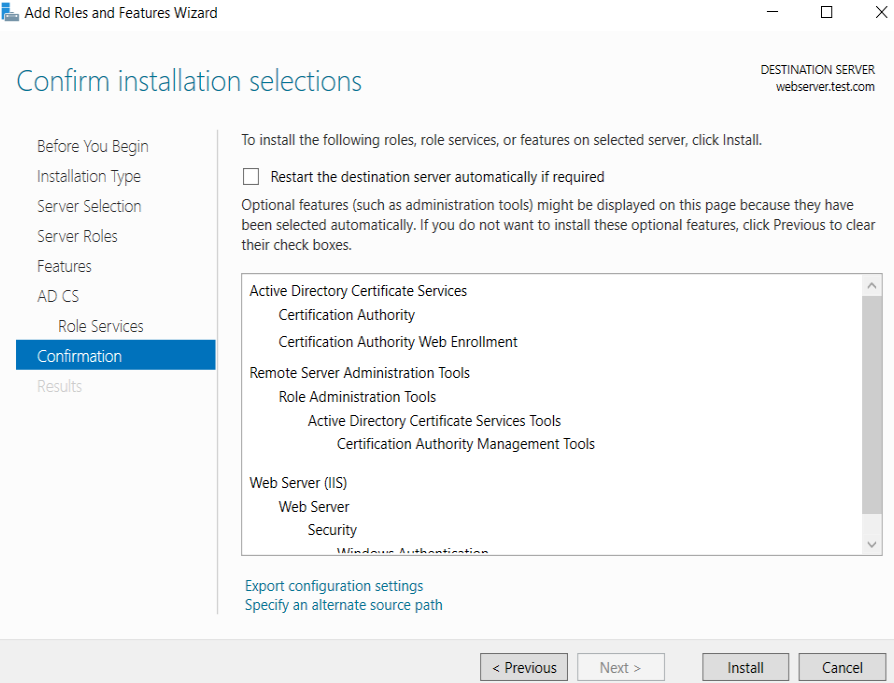Cancel the wizard
894x683 pixels.
(842, 667)
